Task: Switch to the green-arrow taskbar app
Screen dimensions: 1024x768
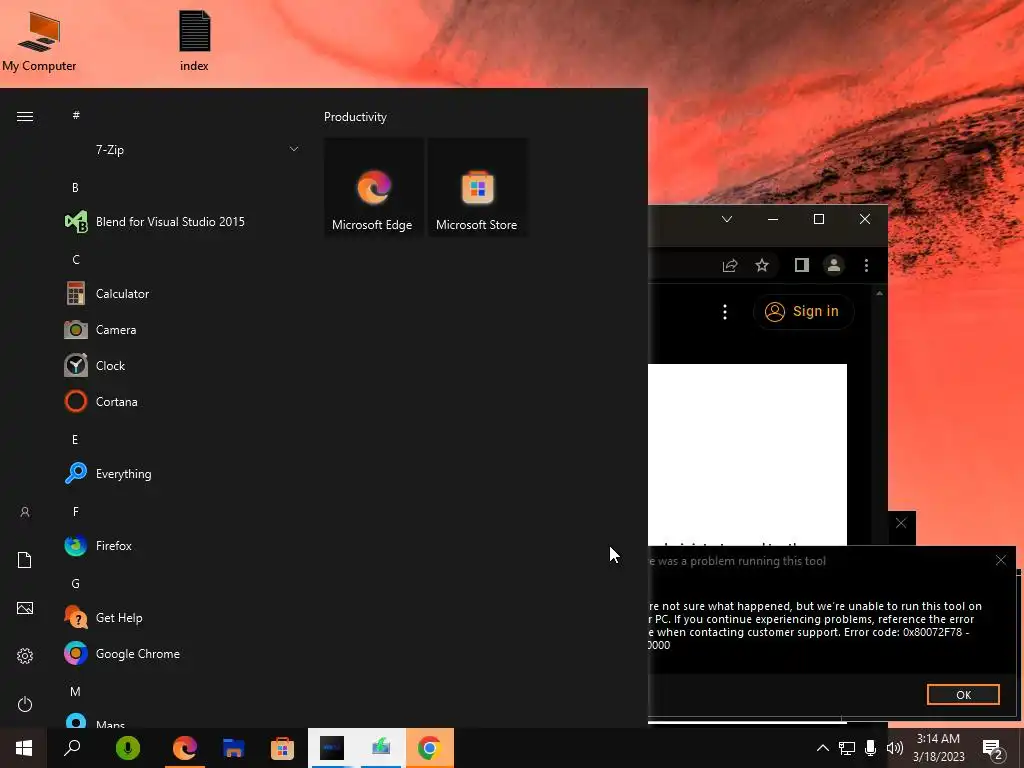Action: click(381, 748)
